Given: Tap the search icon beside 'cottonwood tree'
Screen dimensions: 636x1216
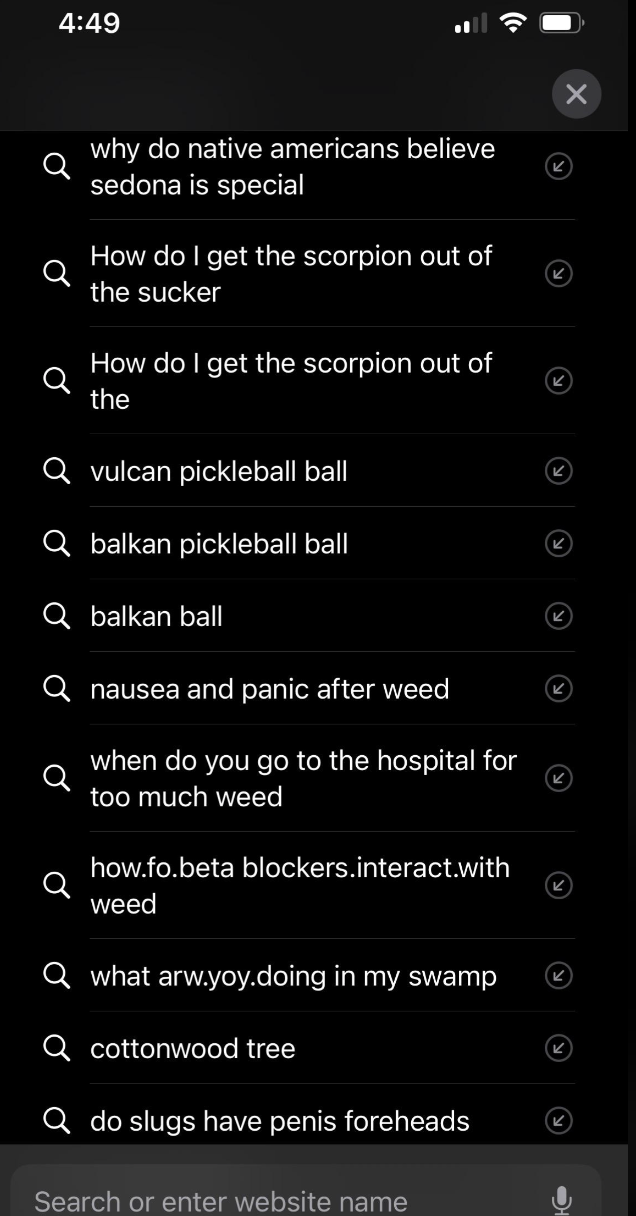Looking at the screenshot, I should (56, 1048).
